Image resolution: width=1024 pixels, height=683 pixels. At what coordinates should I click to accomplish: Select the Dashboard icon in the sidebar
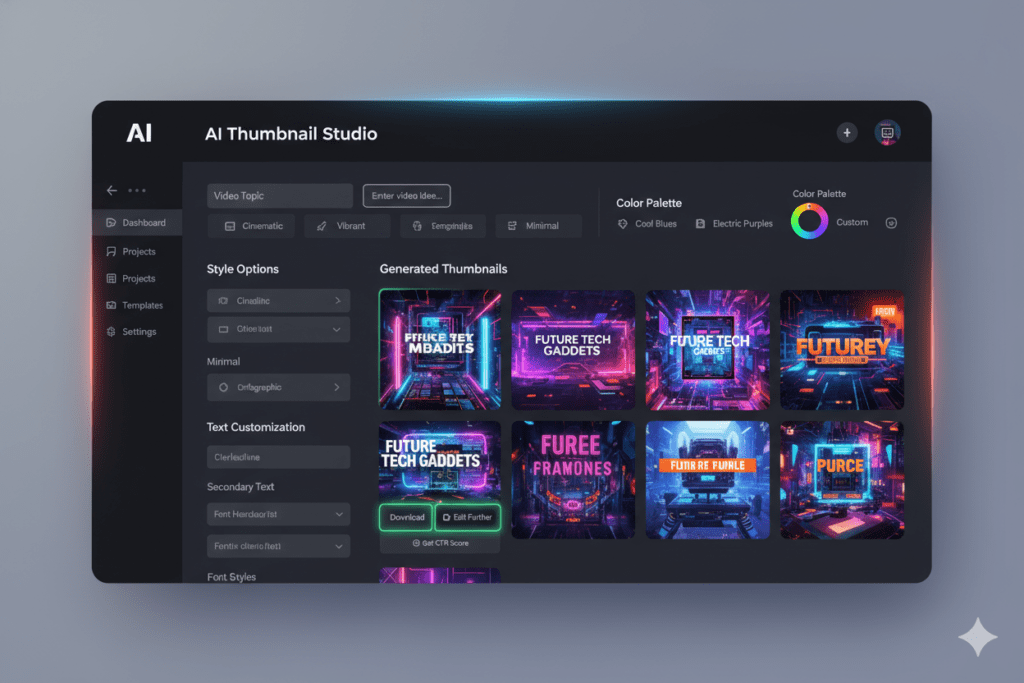click(111, 222)
